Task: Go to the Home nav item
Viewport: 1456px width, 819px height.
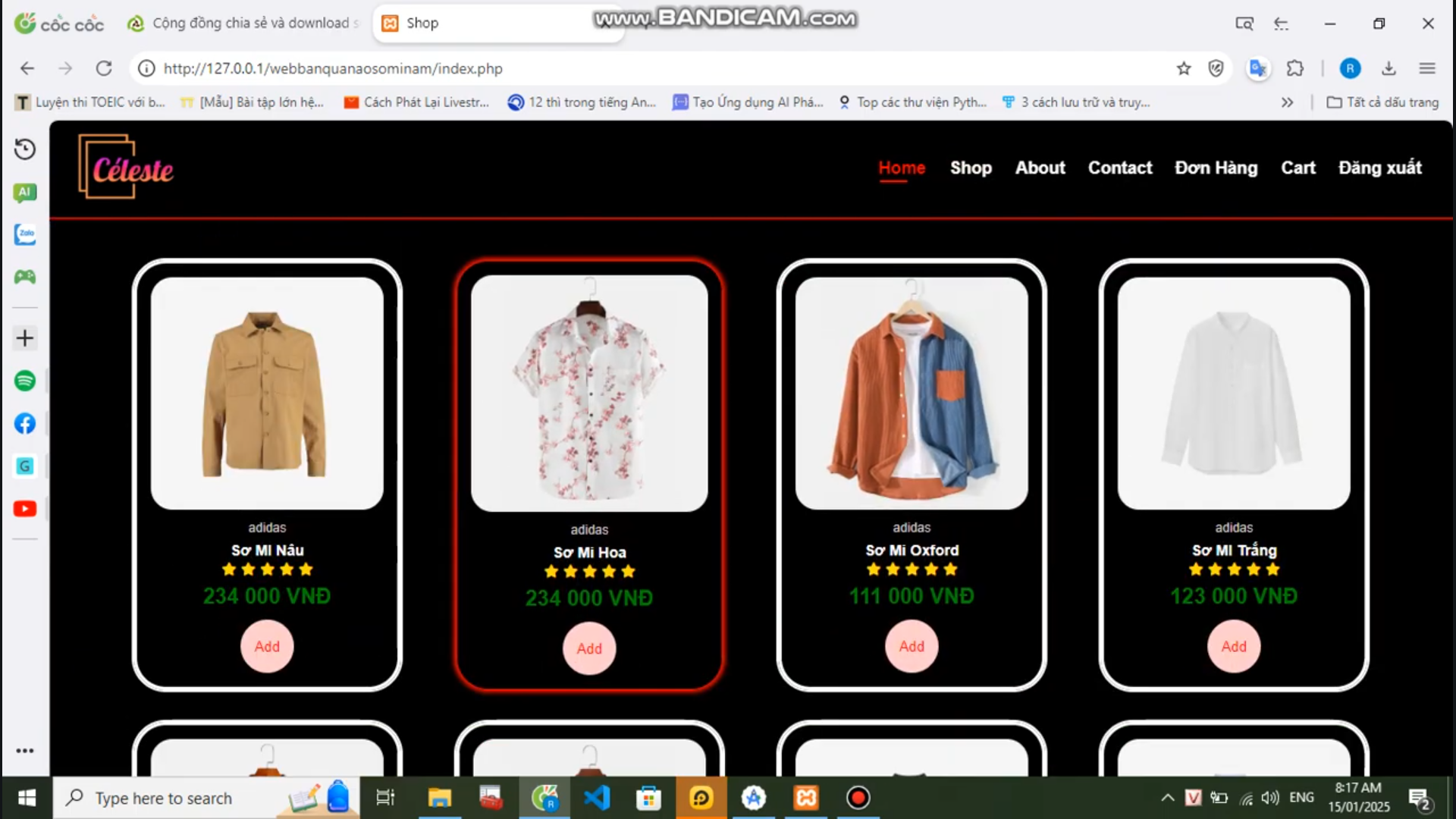Action: 902,168
